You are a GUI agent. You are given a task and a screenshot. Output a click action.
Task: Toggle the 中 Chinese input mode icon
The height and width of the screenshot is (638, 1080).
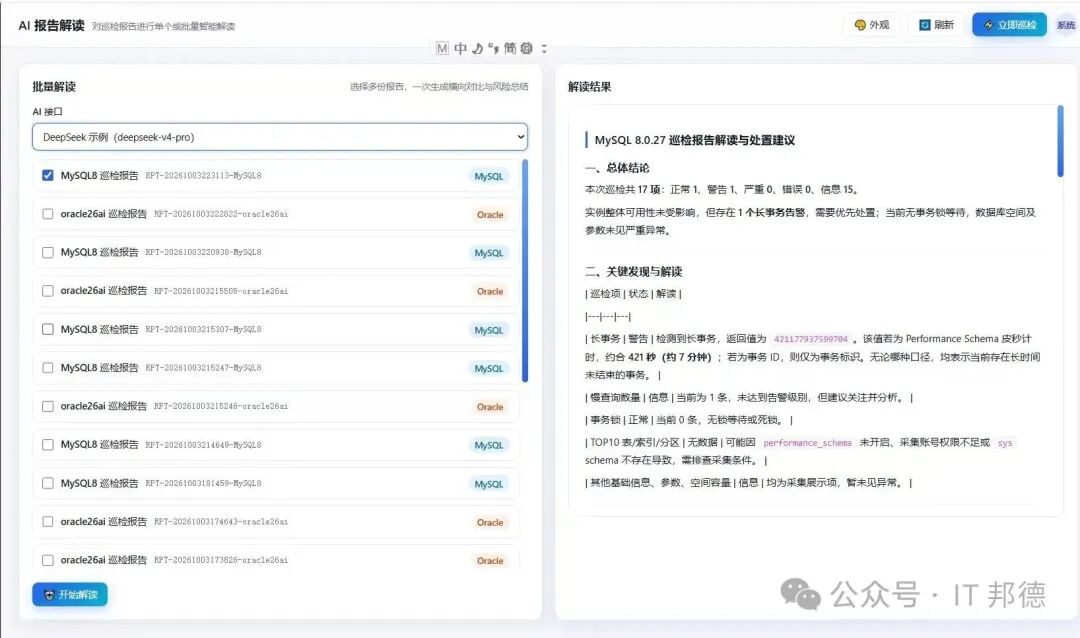pos(460,48)
